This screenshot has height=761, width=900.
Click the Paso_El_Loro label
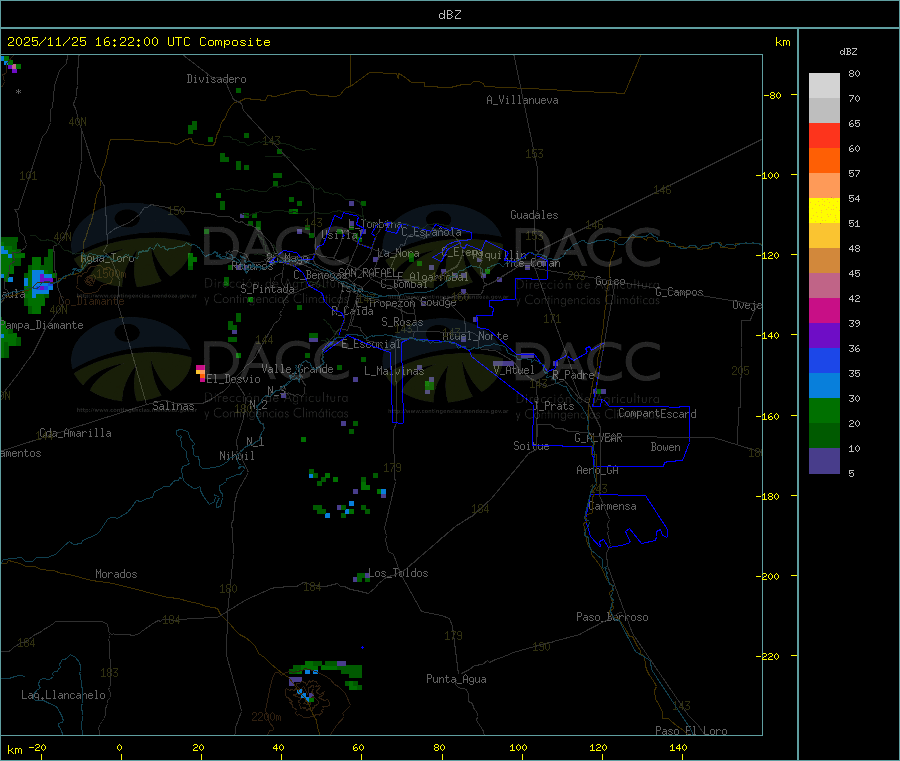pyautogui.click(x=692, y=731)
